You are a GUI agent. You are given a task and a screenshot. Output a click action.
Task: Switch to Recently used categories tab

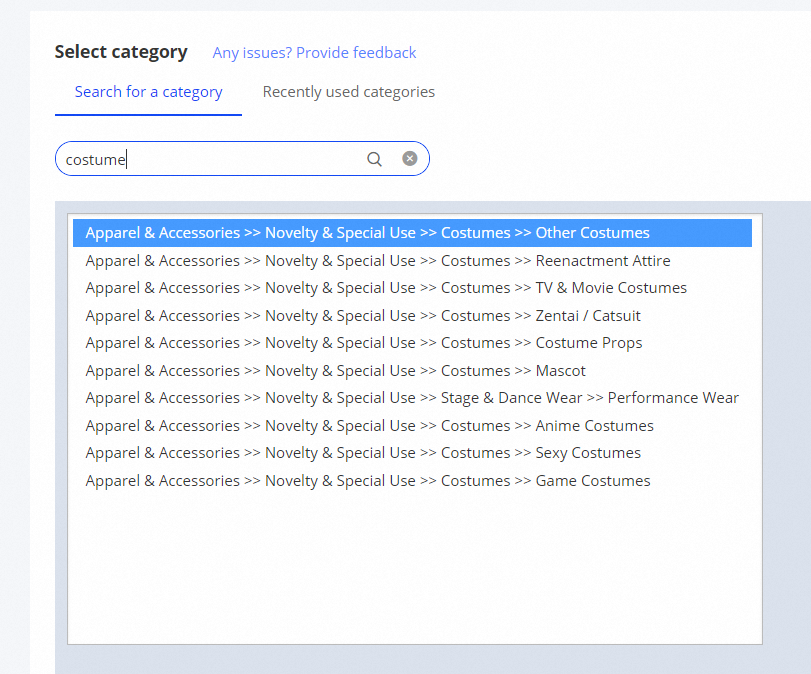348,92
